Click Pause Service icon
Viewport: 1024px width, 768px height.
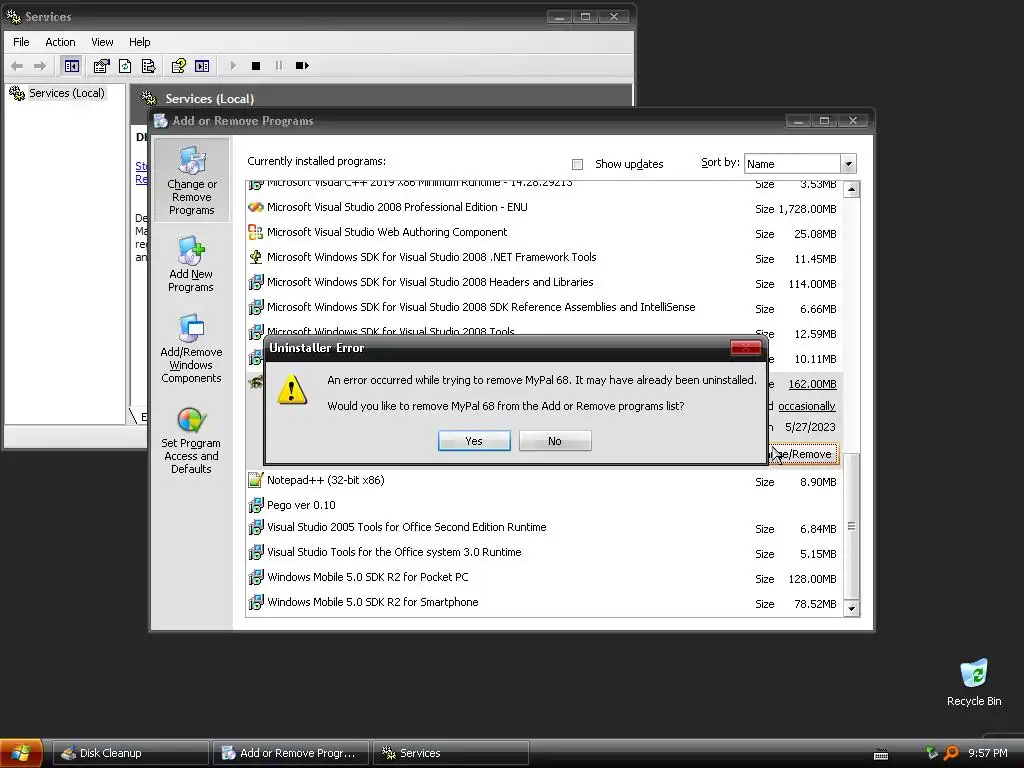point(279,66)
